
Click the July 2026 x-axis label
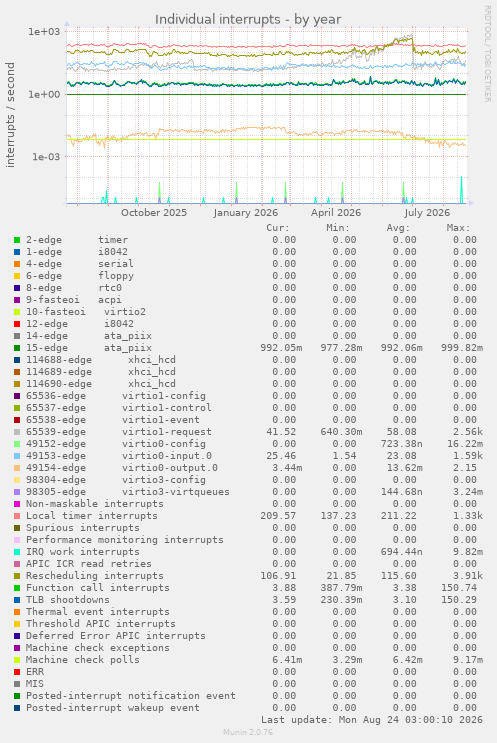click(427, 213)
